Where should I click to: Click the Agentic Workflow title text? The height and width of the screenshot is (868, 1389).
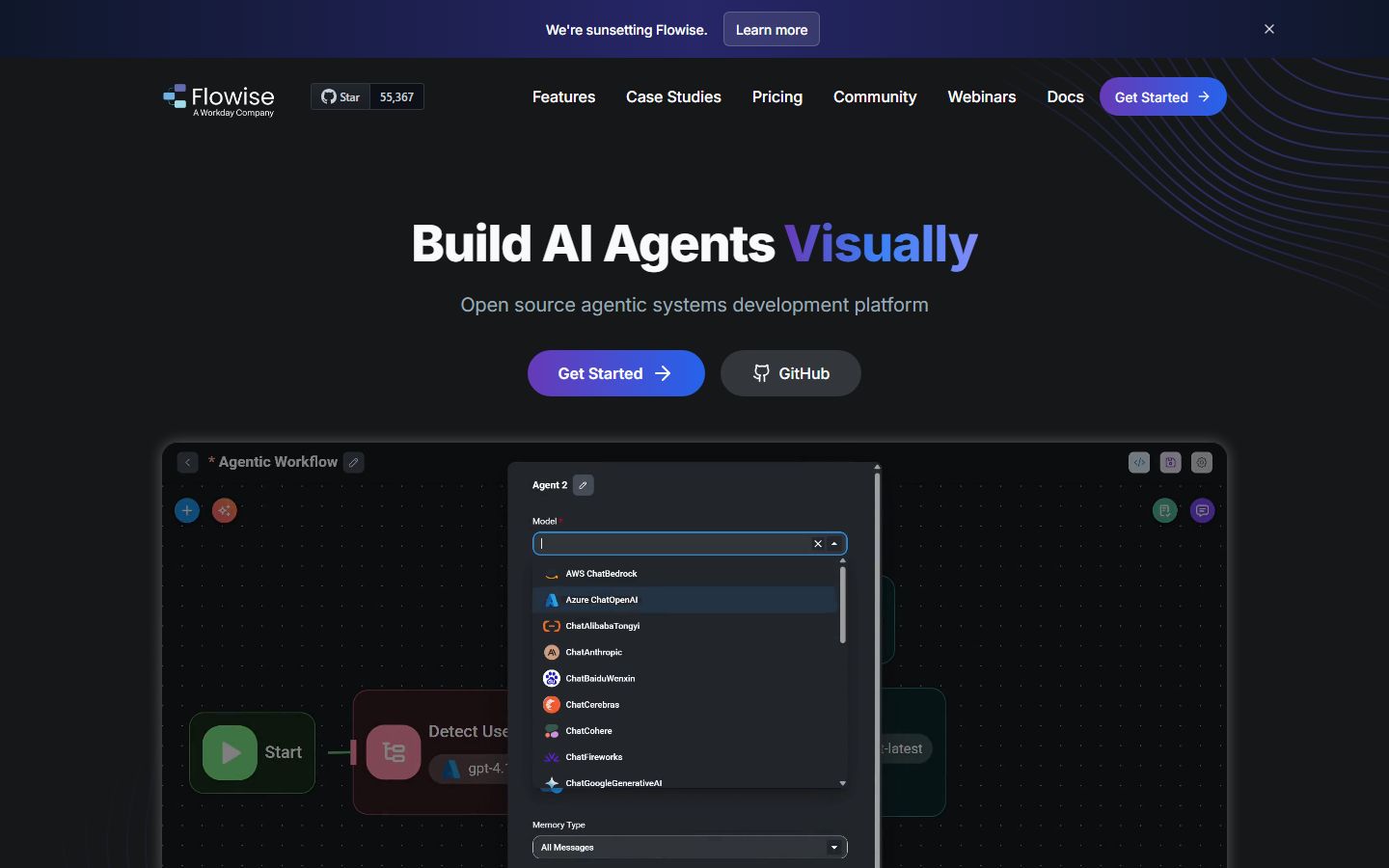pyautogui.click(x=278, y=462)
